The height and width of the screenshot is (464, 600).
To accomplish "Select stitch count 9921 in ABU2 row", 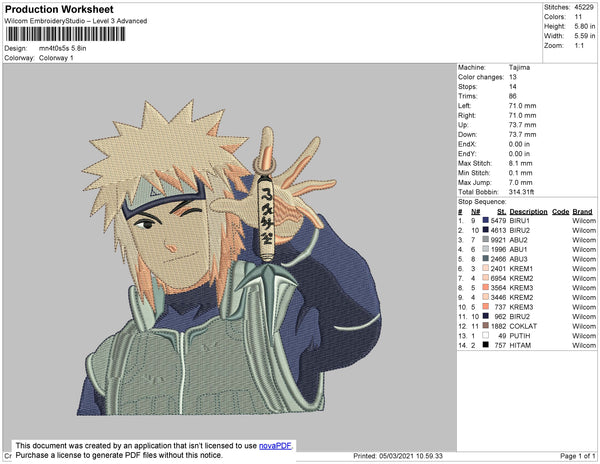I will point(498,240).
